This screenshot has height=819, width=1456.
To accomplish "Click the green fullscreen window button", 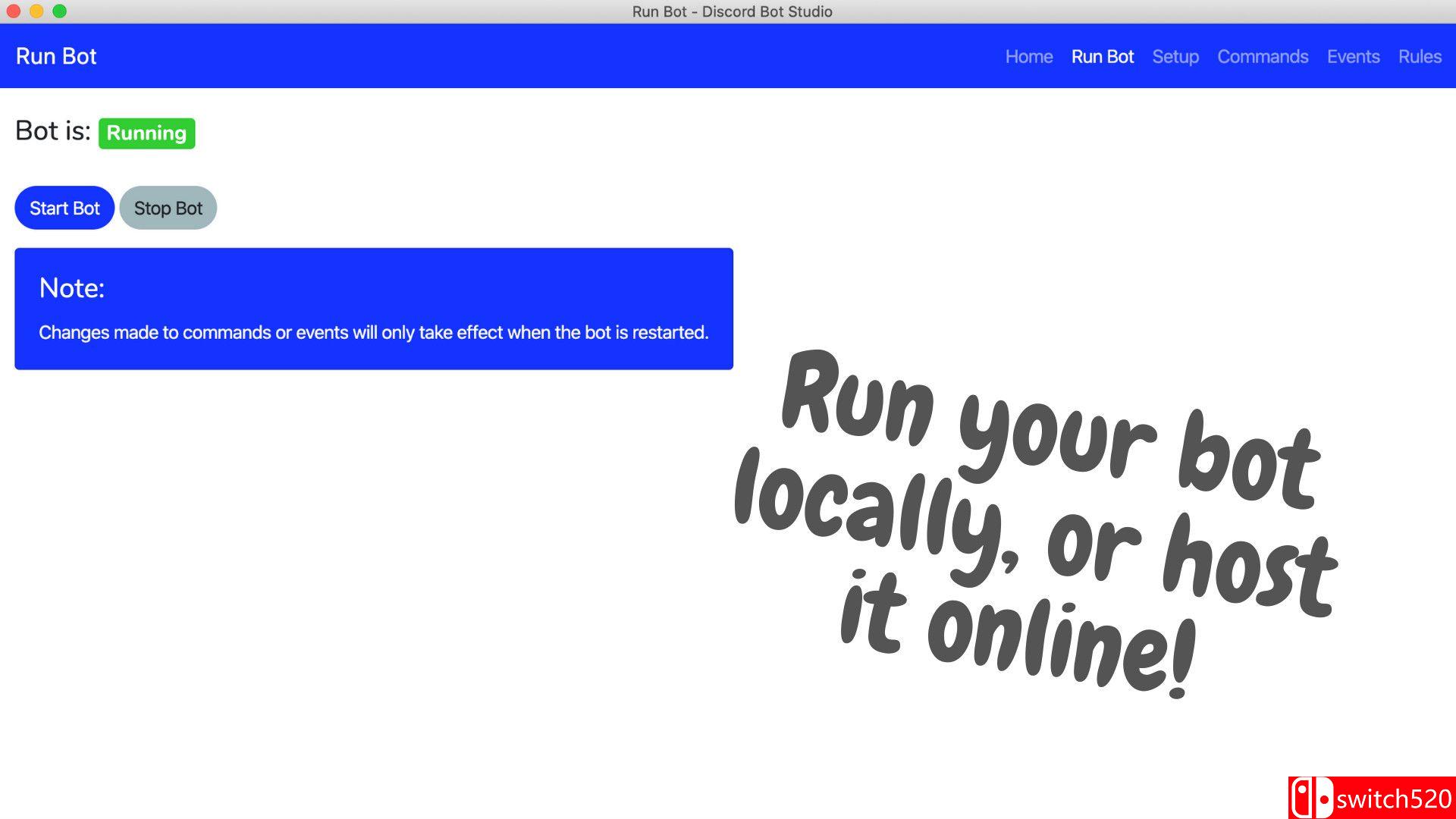I will click(x=60, y=11).
